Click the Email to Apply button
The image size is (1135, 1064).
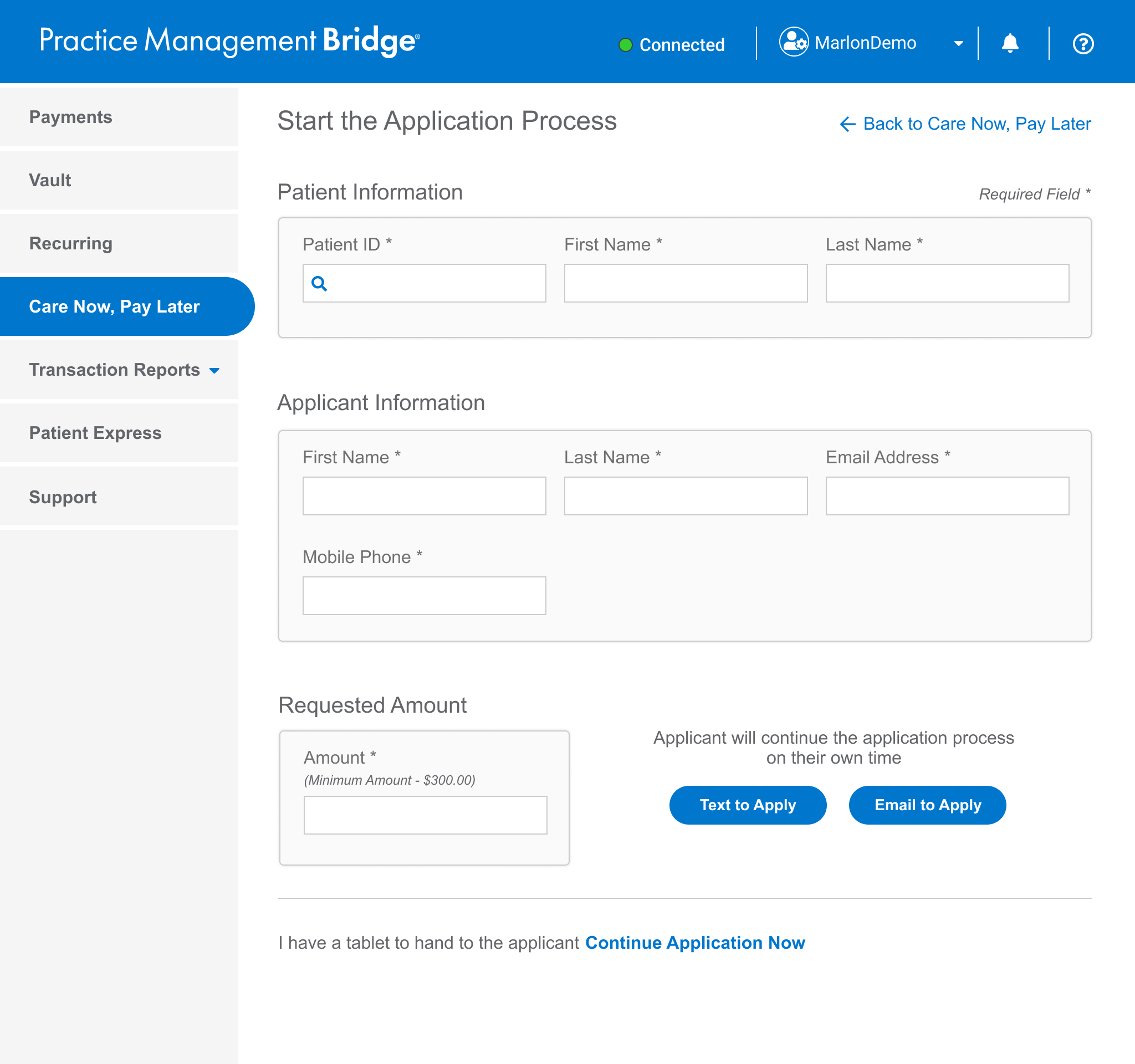coord(928,805)
